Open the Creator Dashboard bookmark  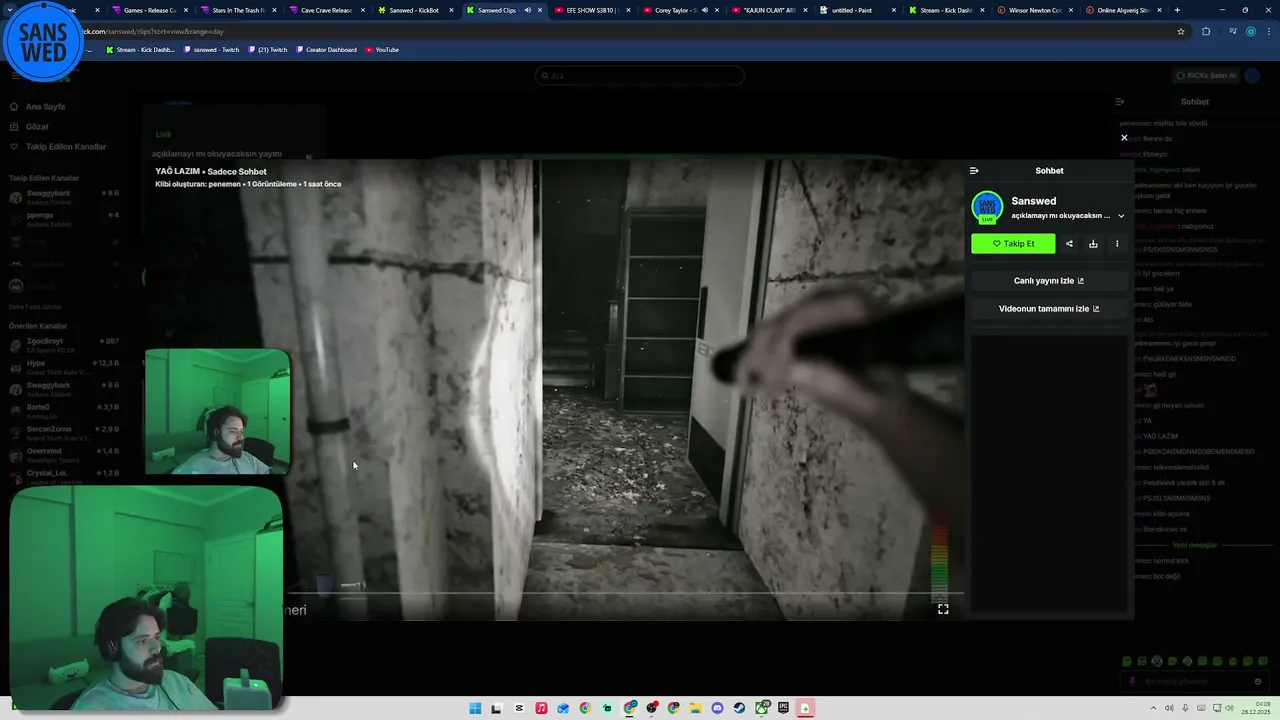326,49
